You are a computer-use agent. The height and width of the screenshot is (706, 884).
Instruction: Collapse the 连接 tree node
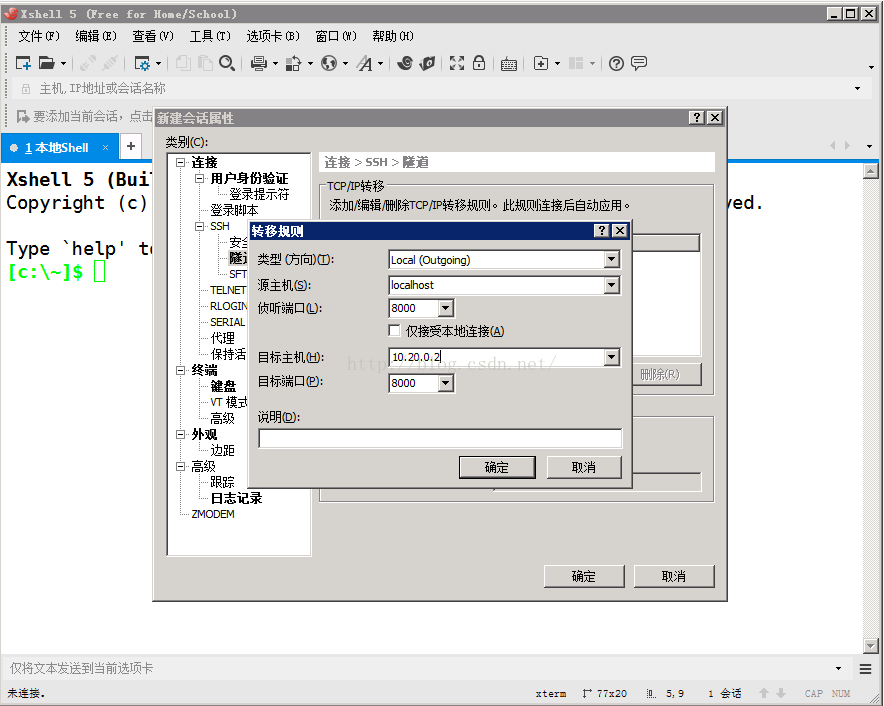[x=180, y=162]
